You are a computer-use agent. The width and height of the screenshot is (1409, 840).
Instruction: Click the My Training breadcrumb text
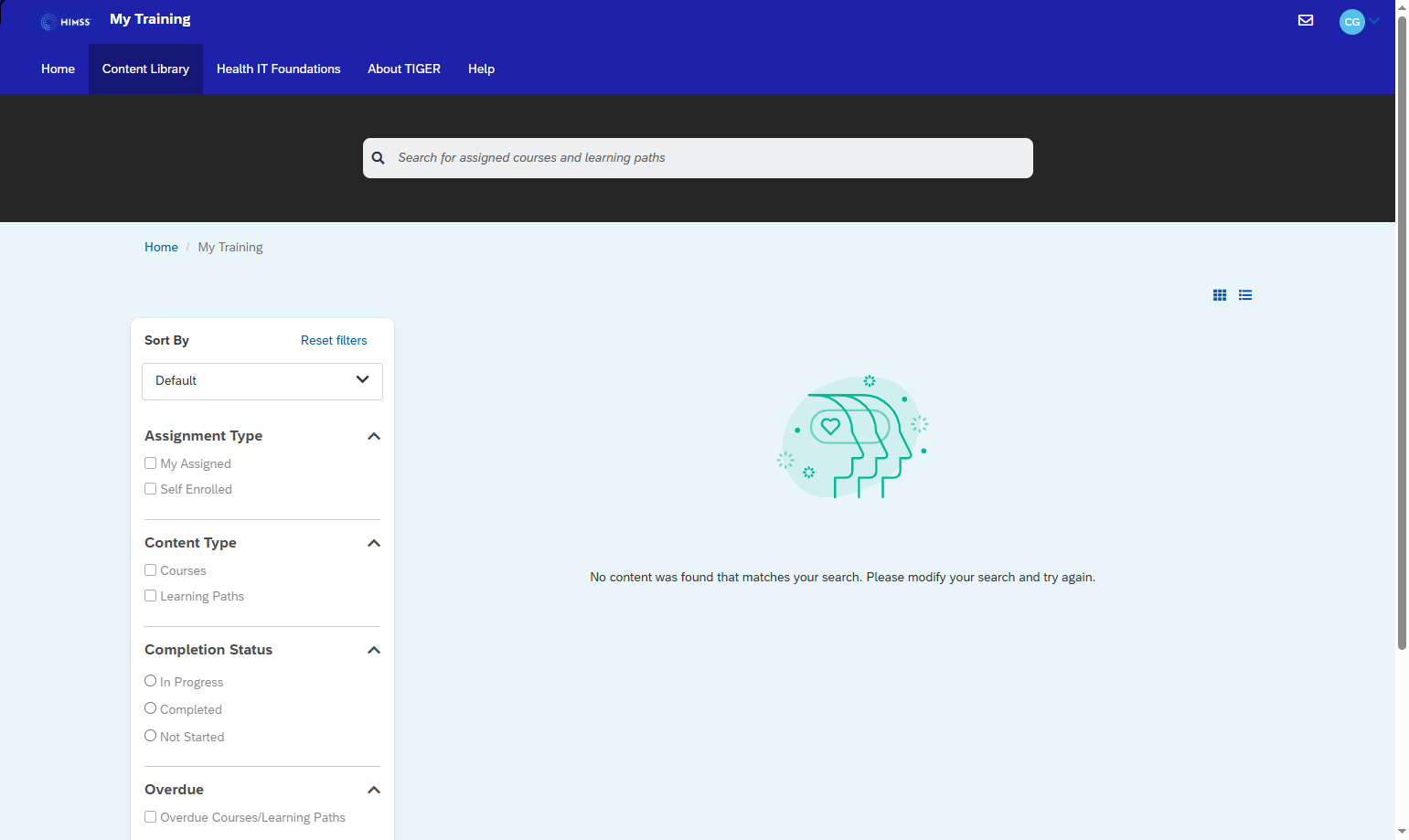(x=230, y=247)
